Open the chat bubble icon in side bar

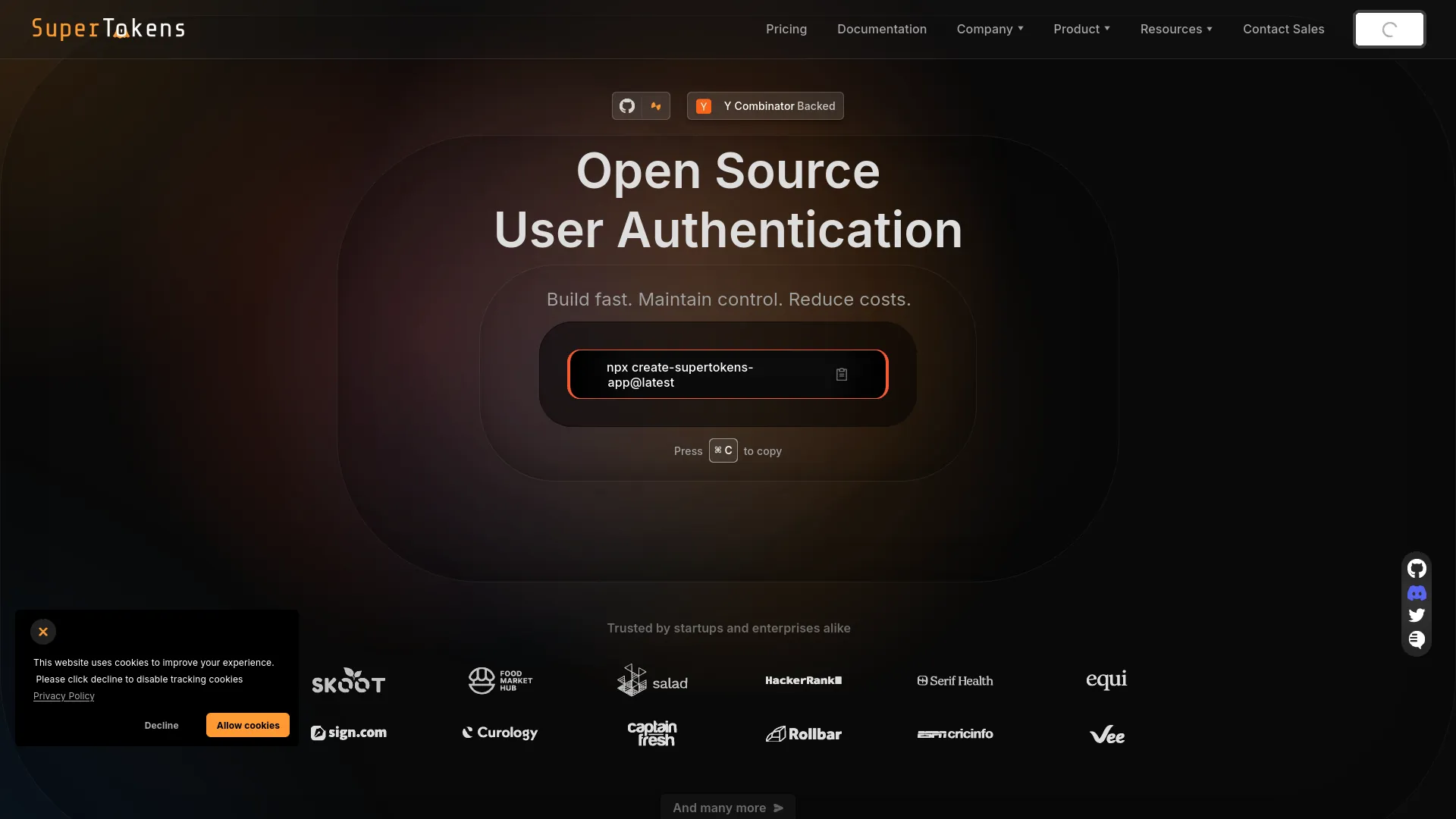coord(1417,639)
